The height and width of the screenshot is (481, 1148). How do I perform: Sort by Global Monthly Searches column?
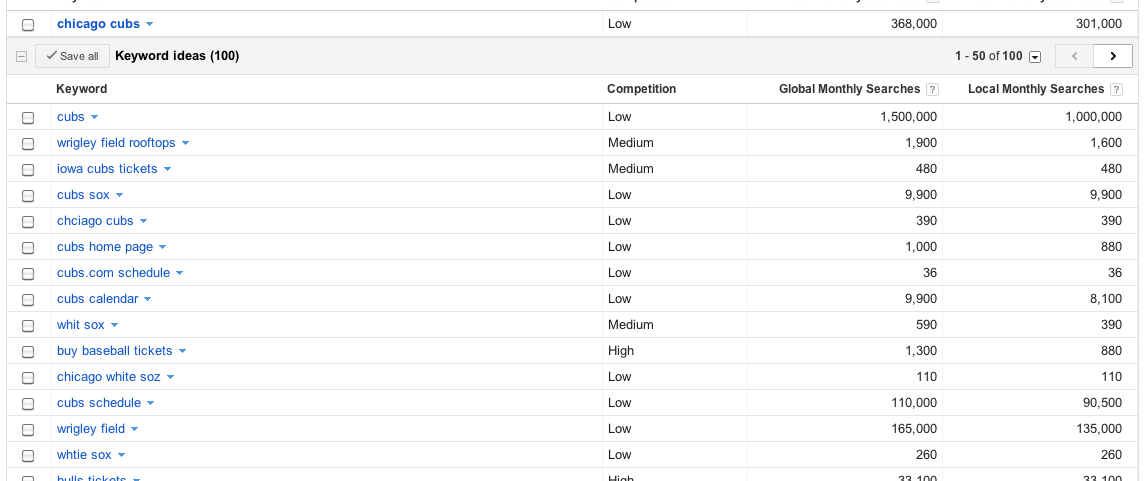click(x=849, y=89)
